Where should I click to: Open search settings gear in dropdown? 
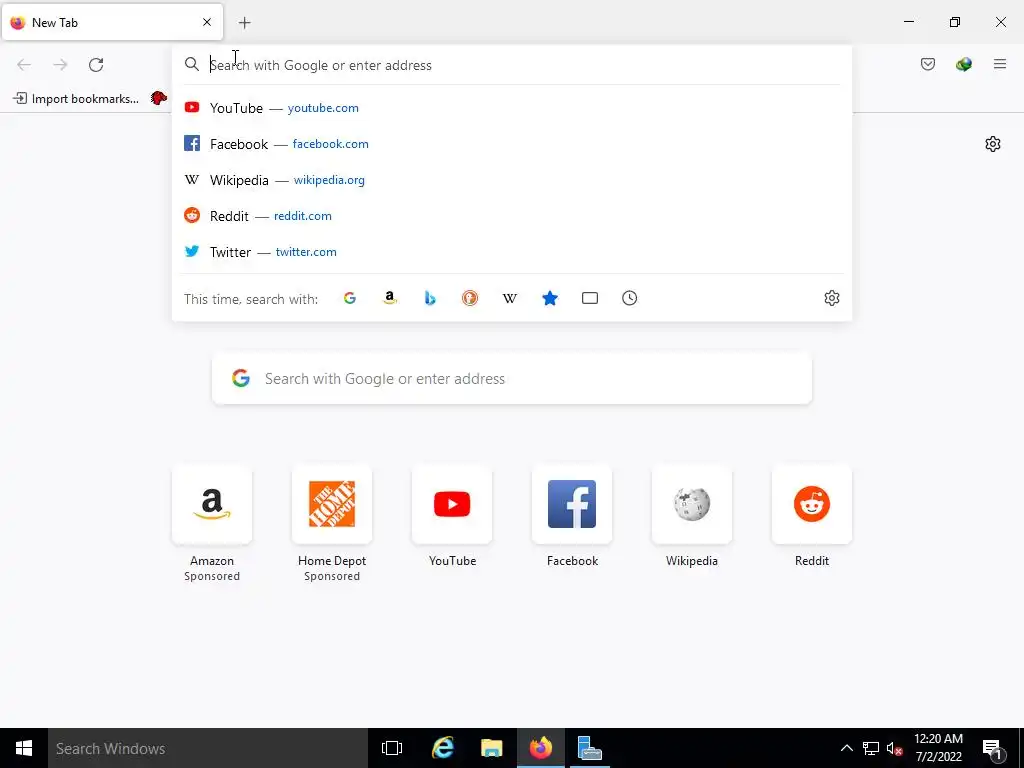[831, 298]
